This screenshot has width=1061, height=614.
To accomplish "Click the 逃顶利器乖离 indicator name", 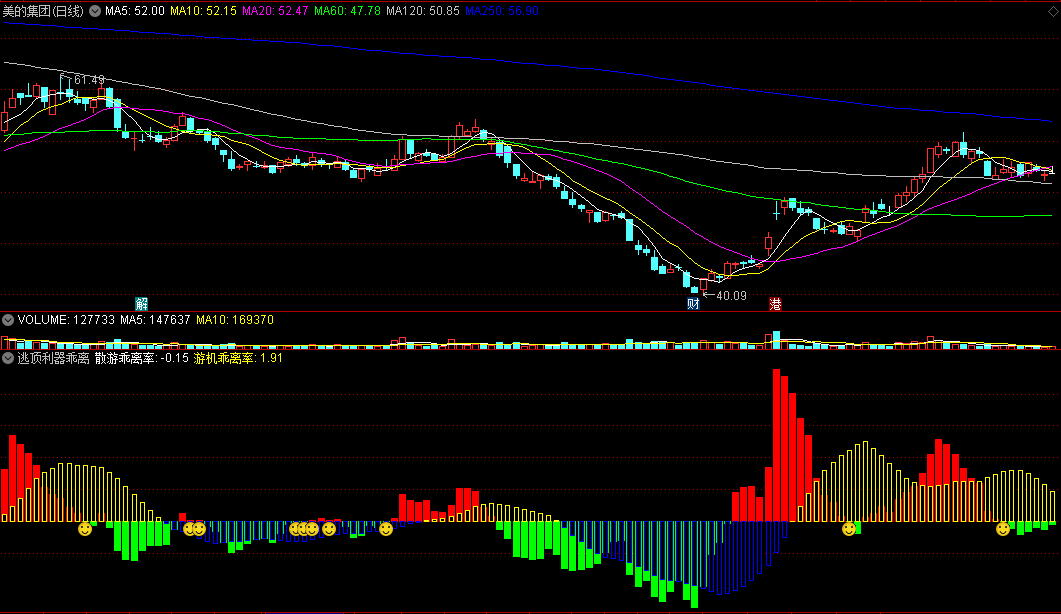I will click(53, 358).
